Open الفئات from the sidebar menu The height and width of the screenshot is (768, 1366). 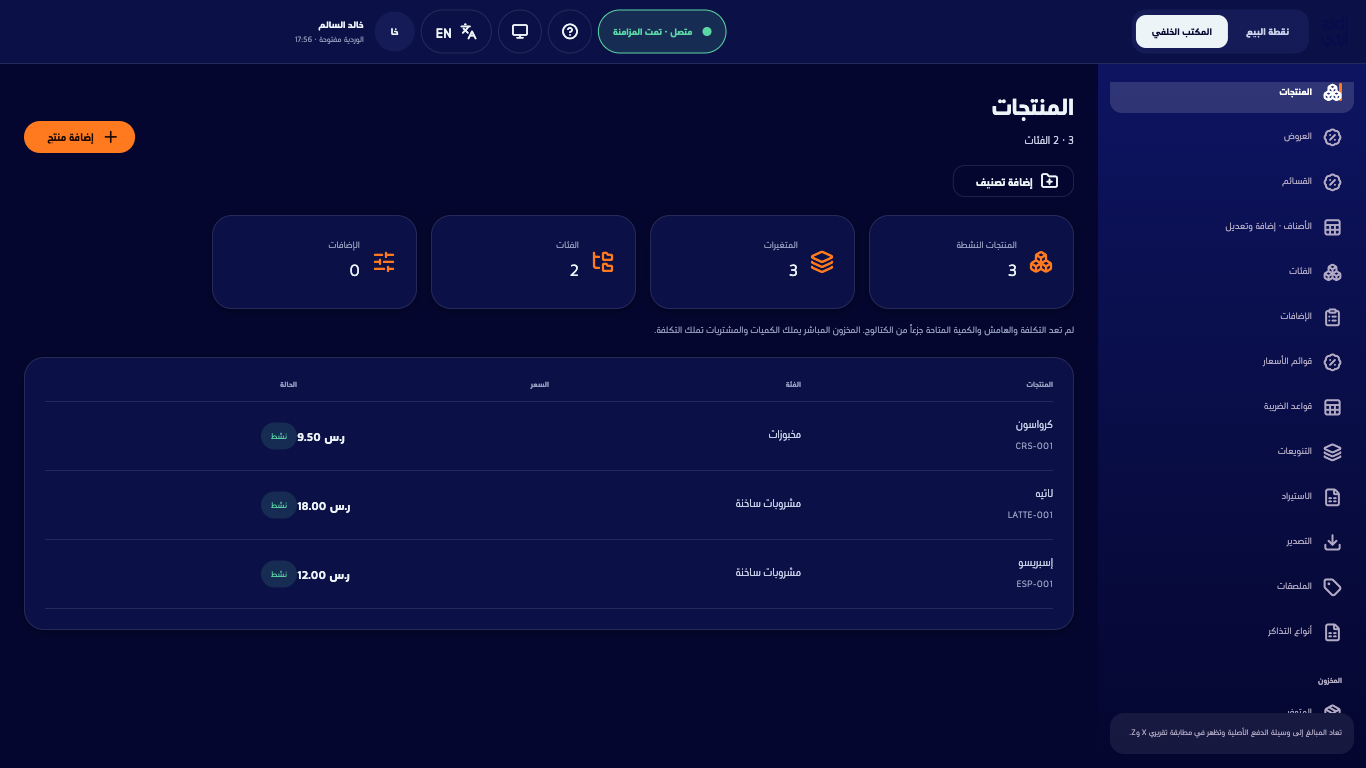coord(1232,272)
